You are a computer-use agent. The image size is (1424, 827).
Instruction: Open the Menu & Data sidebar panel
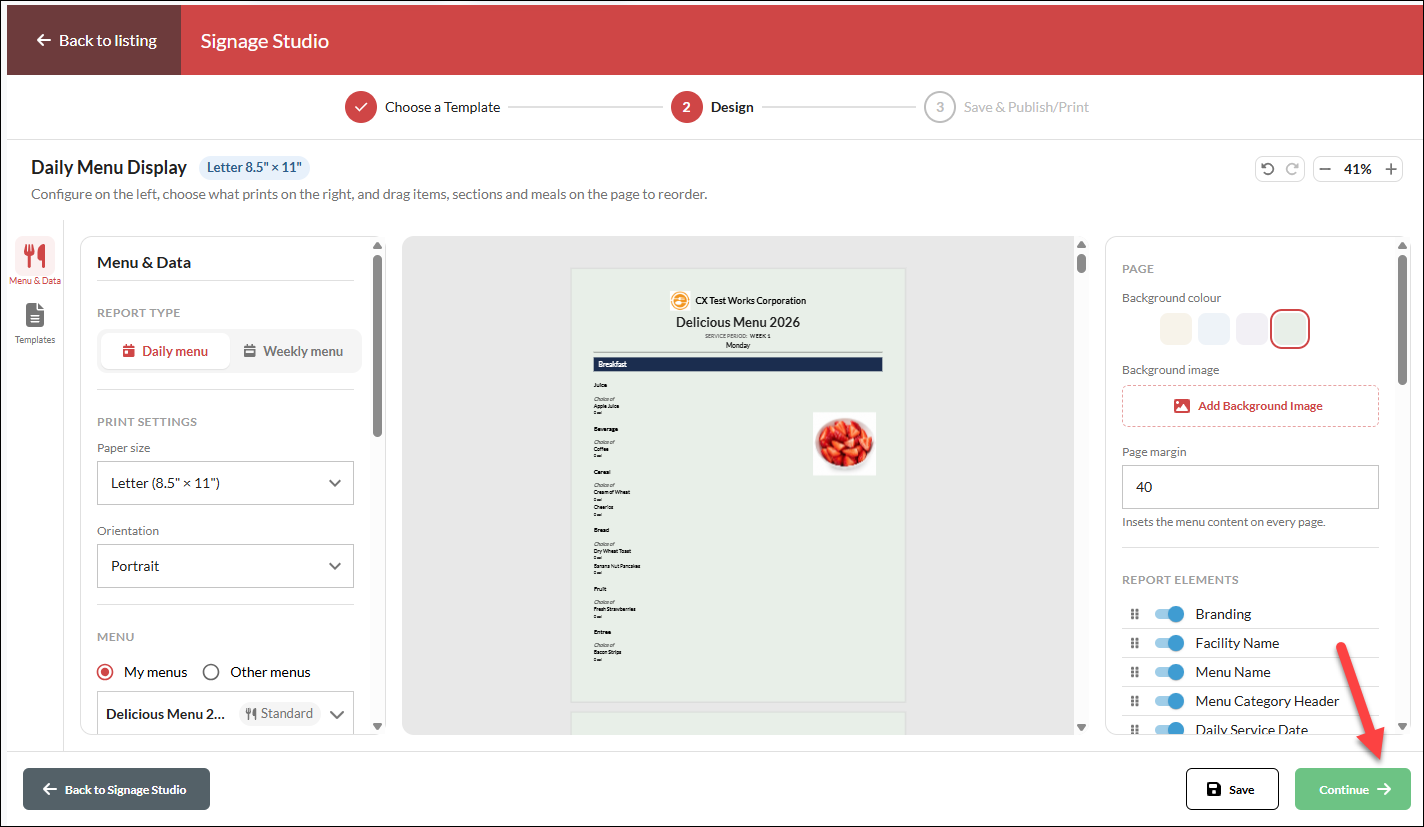pos(35,263)
